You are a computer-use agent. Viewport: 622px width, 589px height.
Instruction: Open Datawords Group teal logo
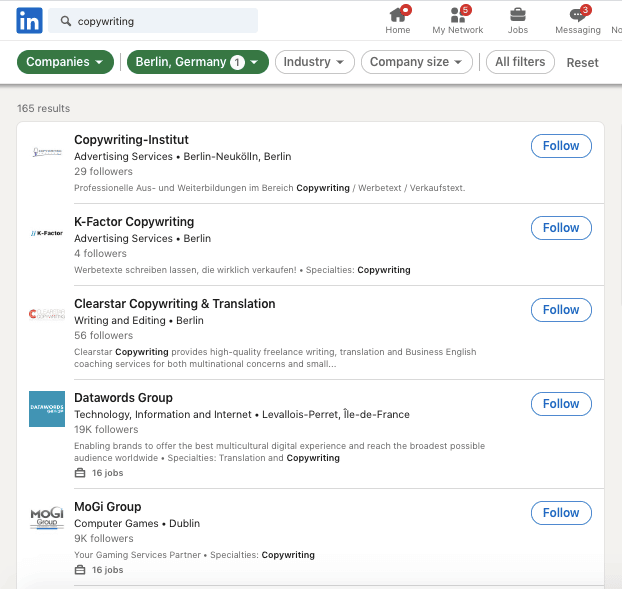(47, 409)
